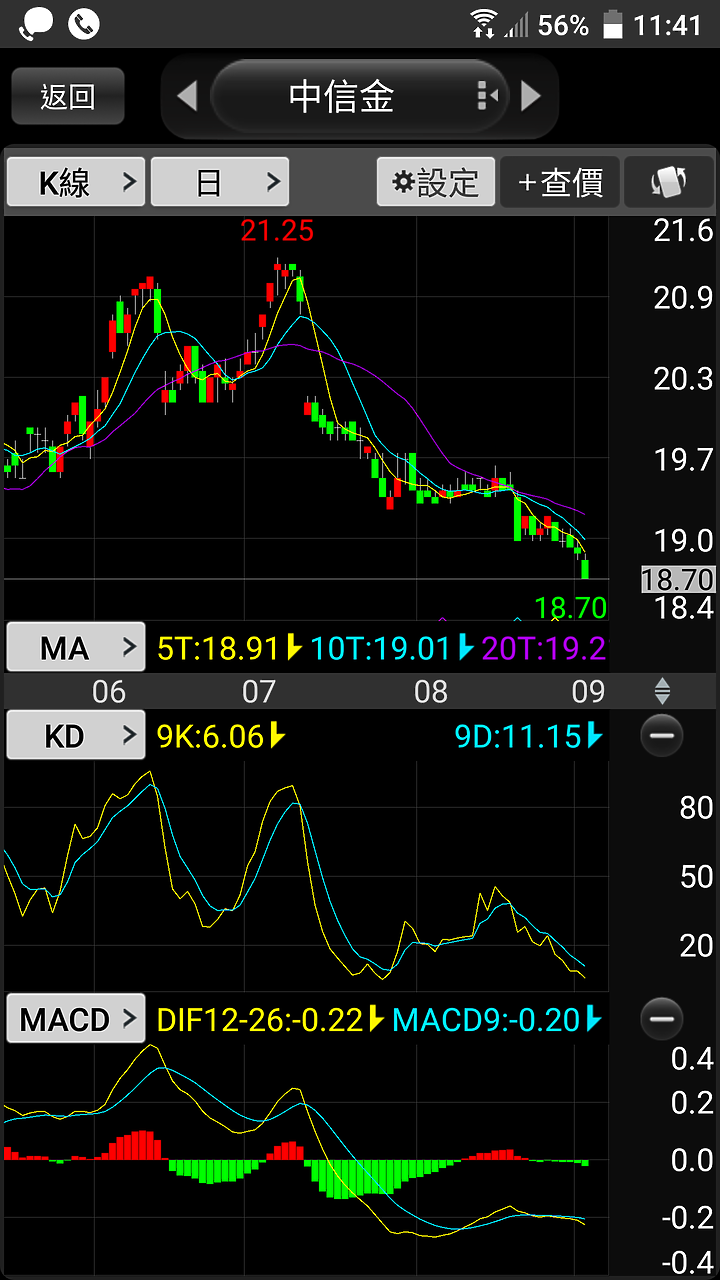Open the 中信金 stock title selector
720x1280 pixels.
pos(360,96)
